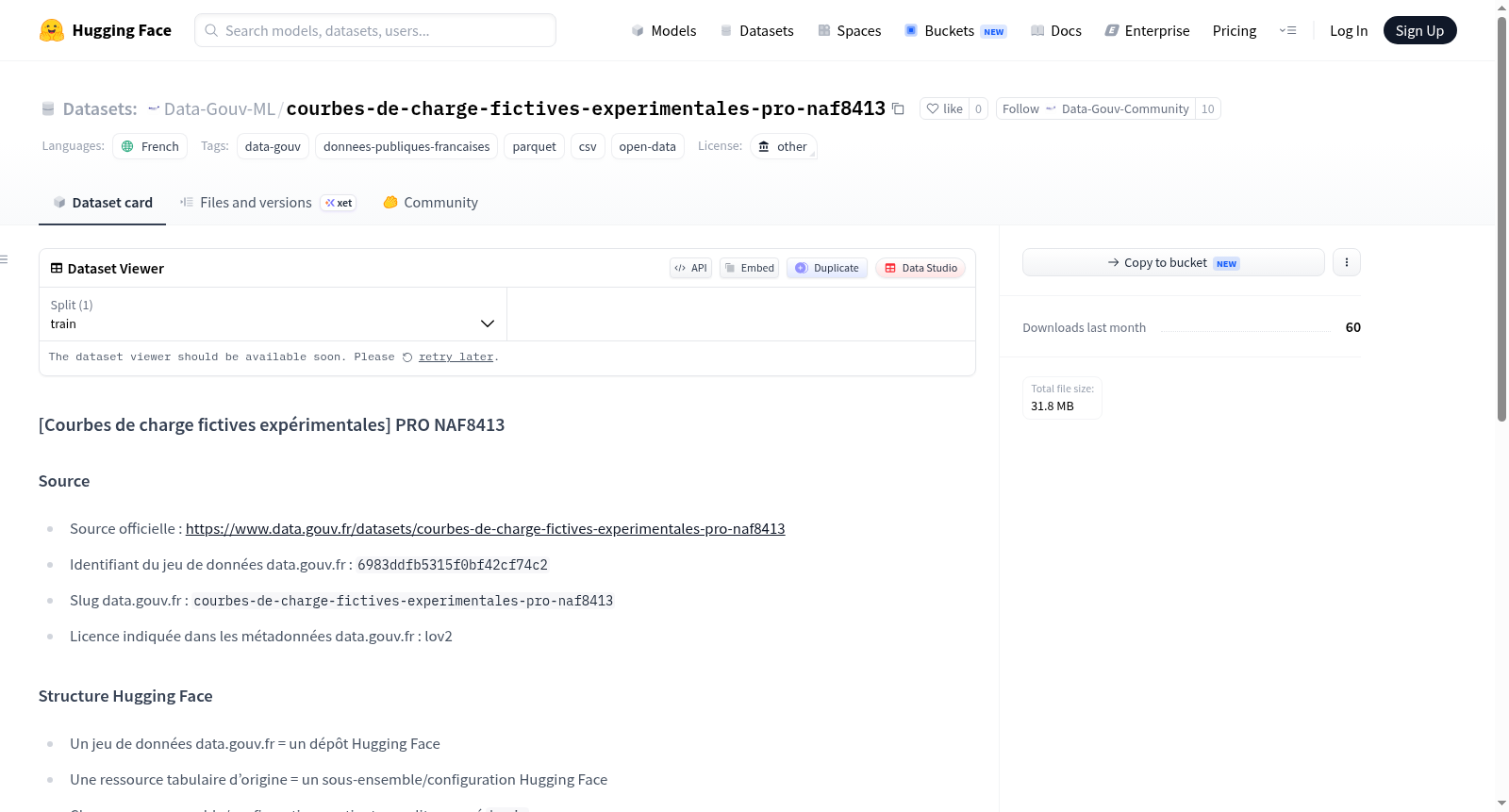Viewport: 1509px width, 812px height.
Task: Select the data-gouv tag
Action: pos(273,147)
